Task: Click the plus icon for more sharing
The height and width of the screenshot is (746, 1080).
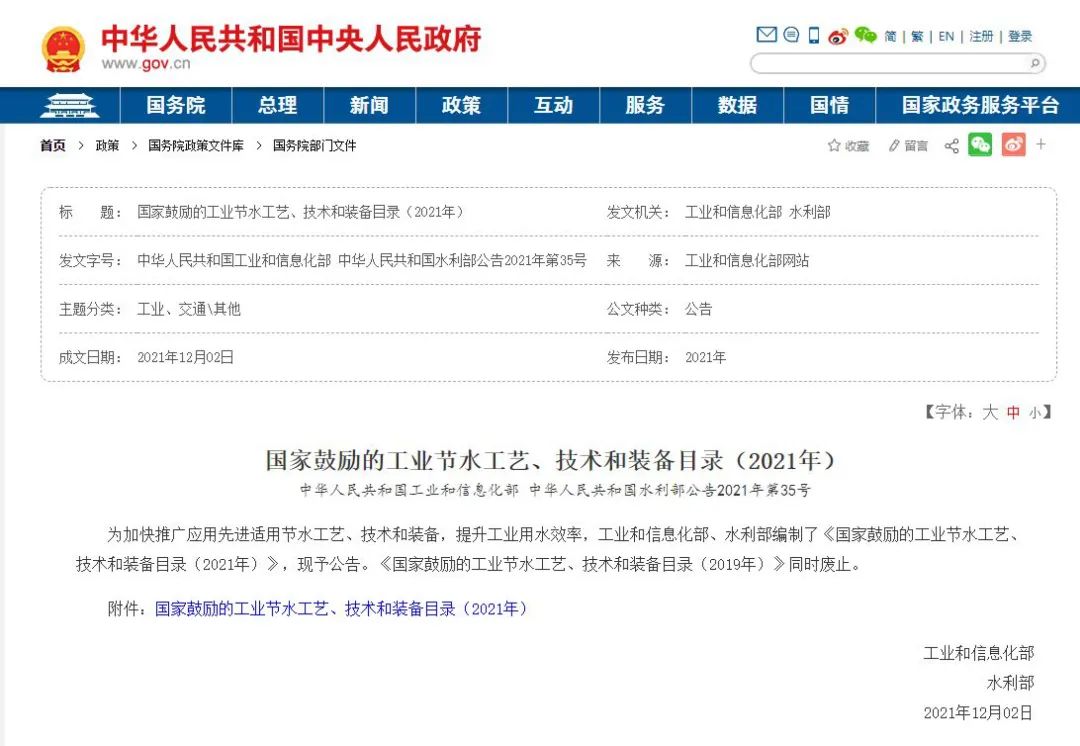Action: [x=1041, y=144]
